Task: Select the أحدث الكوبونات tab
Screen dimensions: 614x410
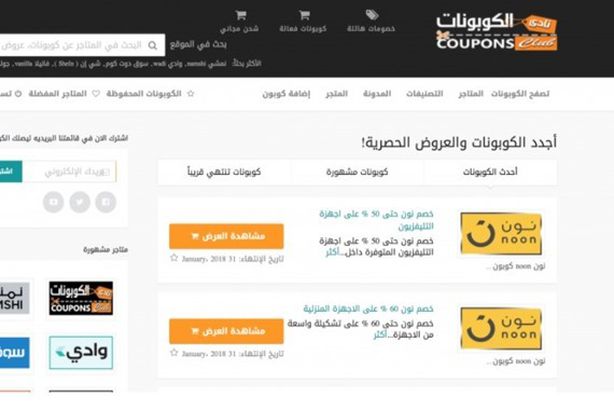Action: [x=490, y=172]
